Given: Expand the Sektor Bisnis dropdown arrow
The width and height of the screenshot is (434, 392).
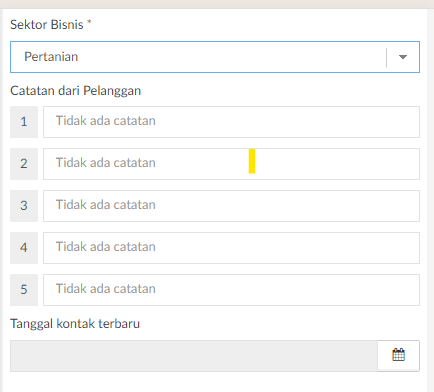Looking at the screenshot, I should click(x=403, y=57).
